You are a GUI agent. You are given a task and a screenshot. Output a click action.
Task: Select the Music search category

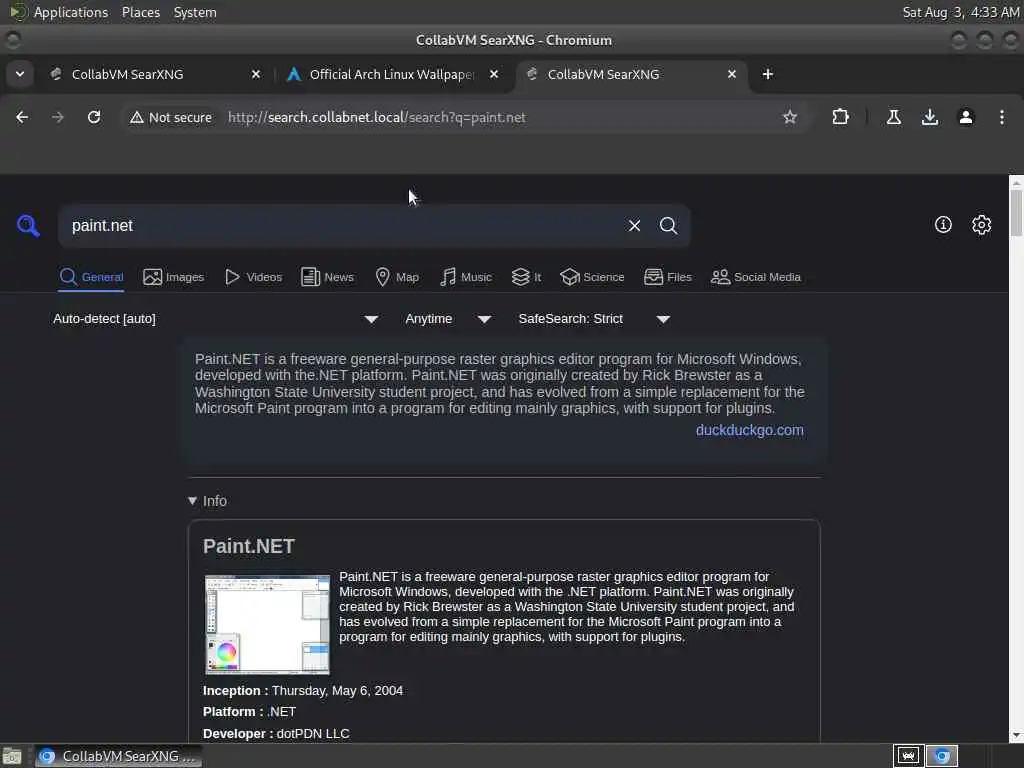466,277
